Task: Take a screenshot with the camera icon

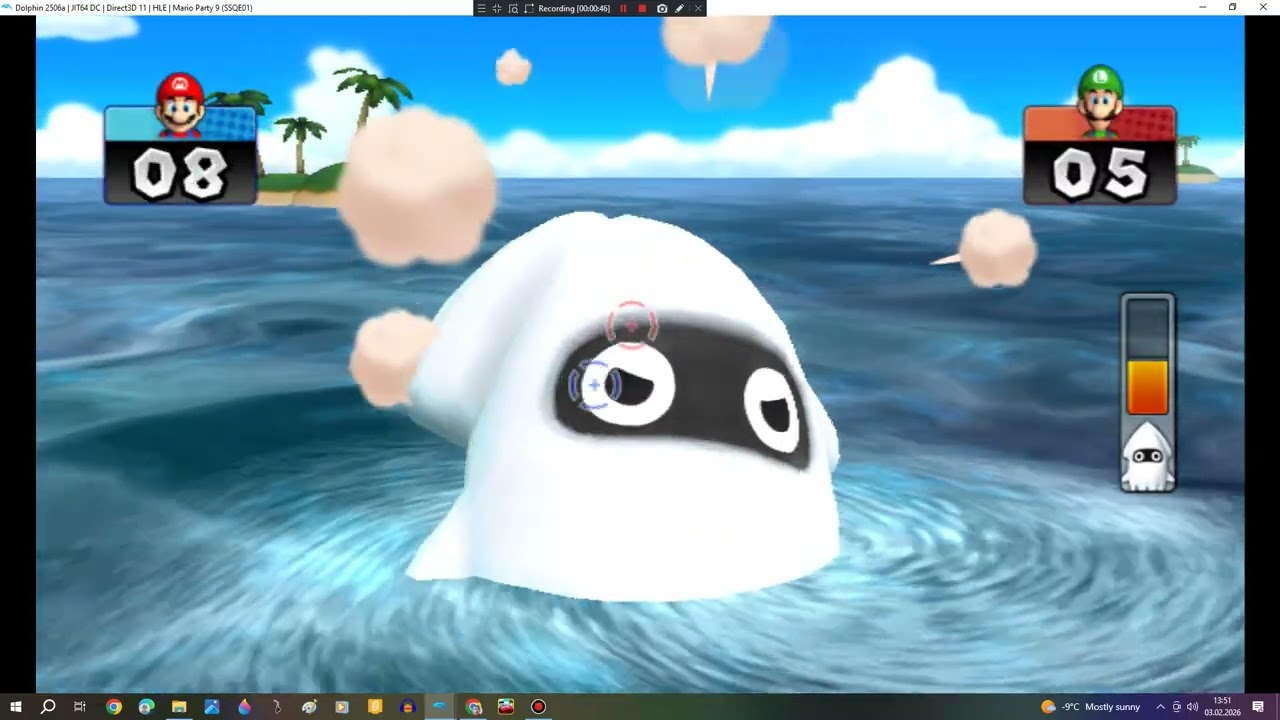Action: 662,8
